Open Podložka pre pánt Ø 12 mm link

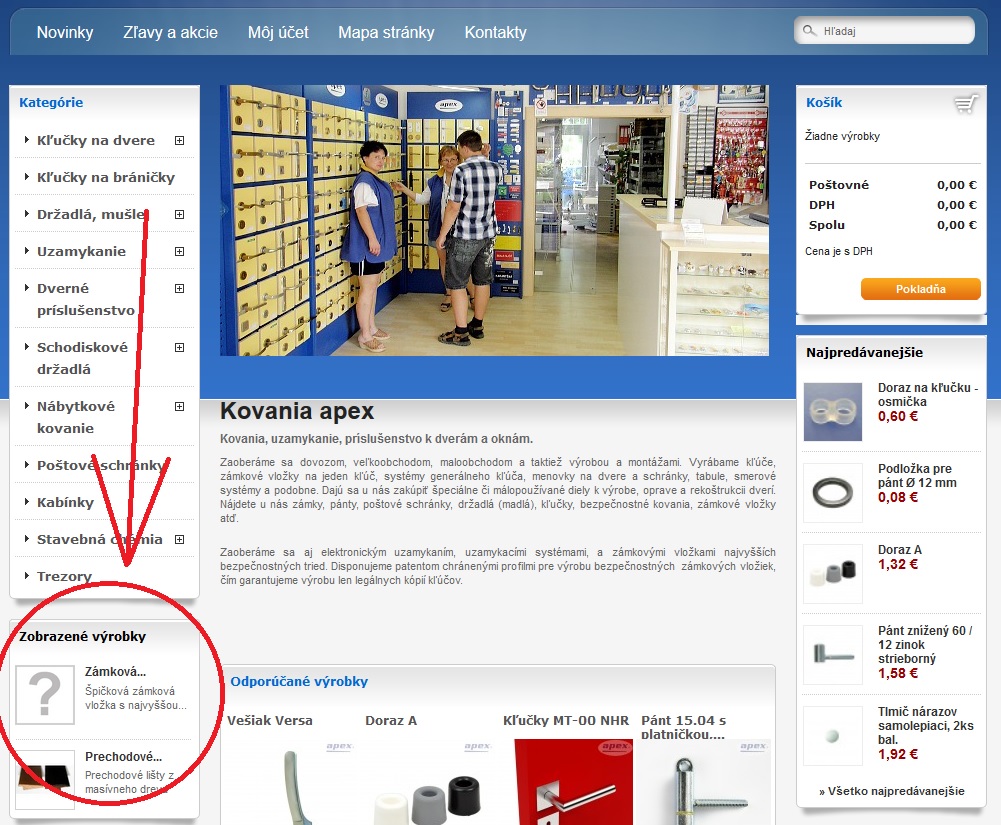[917, 476]
